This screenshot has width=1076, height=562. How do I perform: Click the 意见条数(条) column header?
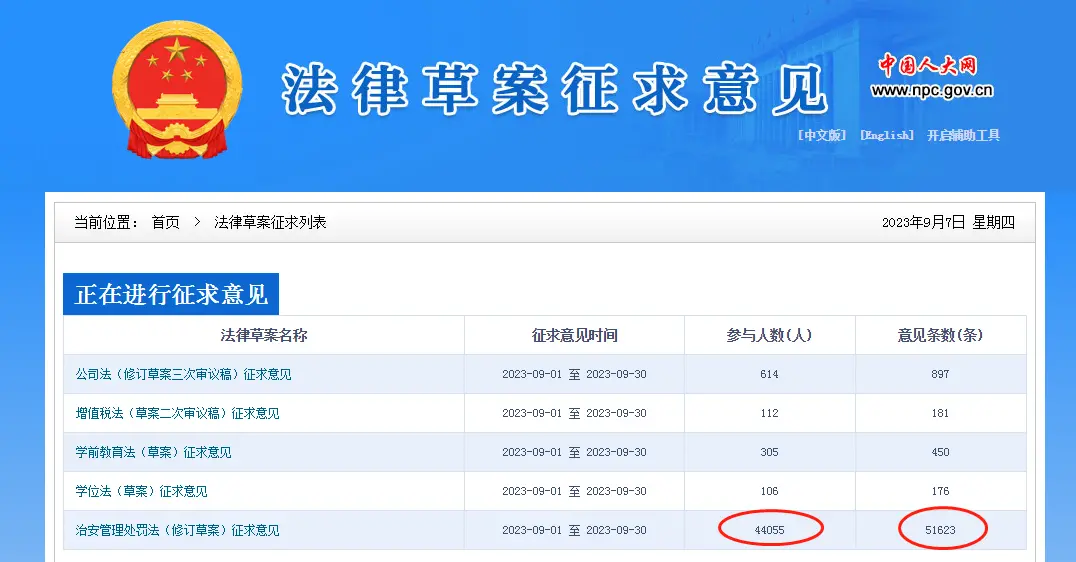(x=940, y=335)
